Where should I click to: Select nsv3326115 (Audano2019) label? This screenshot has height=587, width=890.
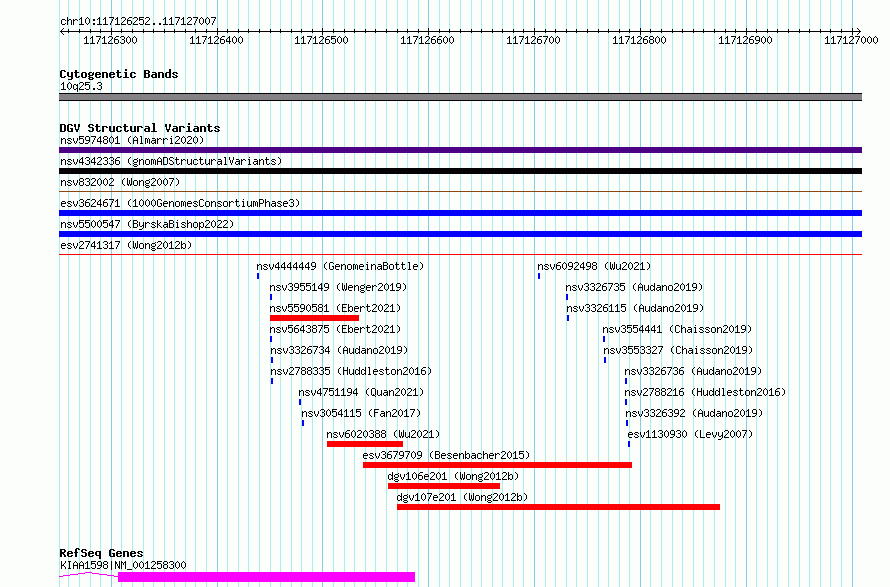click(x=635, y=308)
